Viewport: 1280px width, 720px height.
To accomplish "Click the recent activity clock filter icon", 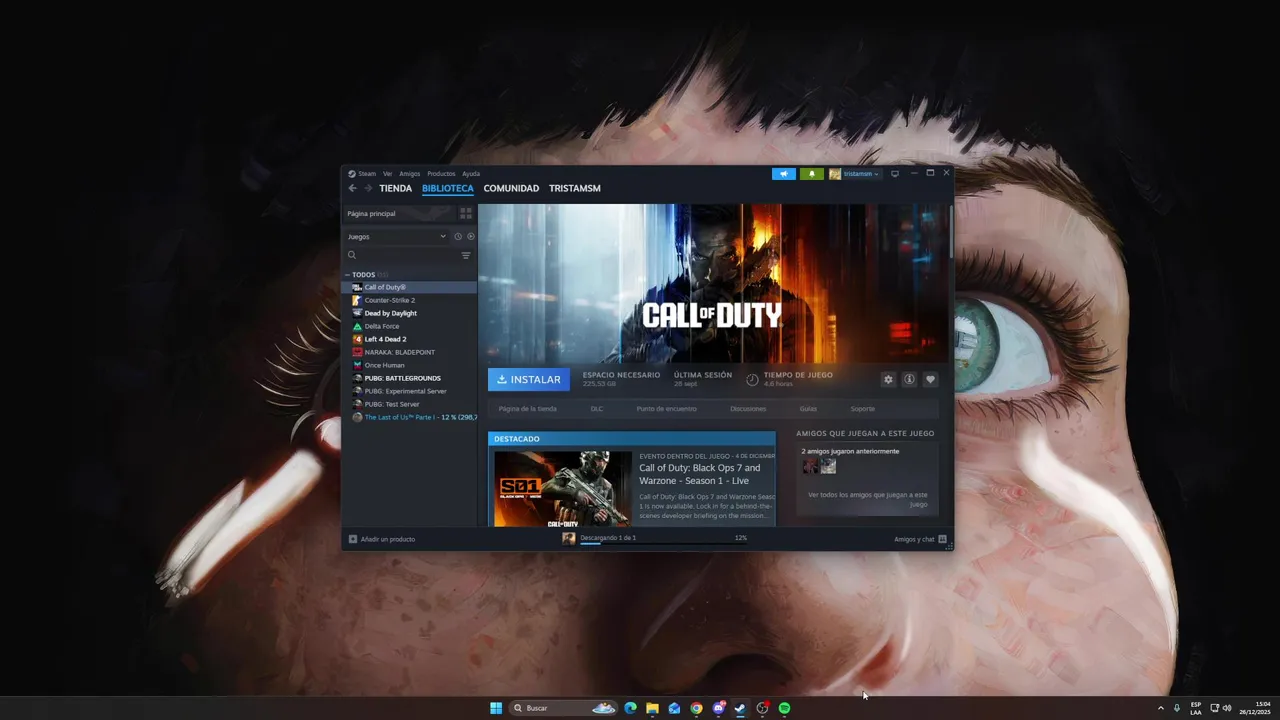I will click(x=458, y=237).
